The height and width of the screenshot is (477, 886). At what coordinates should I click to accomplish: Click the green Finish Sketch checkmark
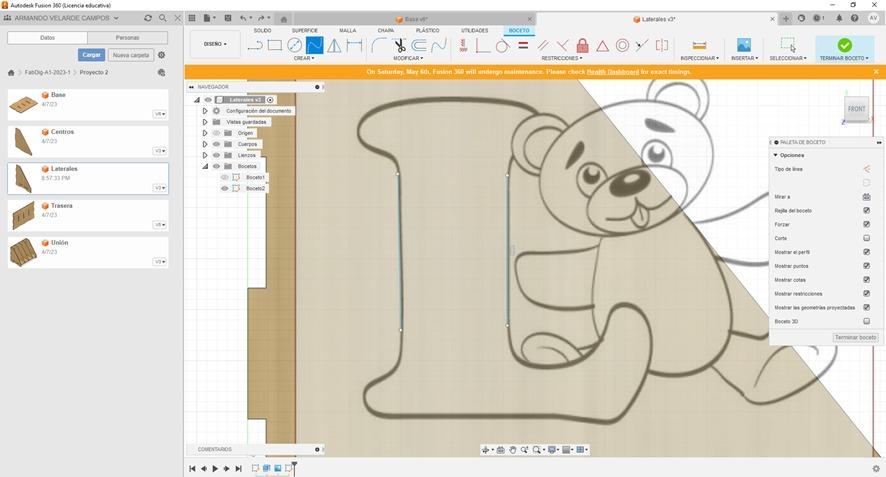pos(845,45)
